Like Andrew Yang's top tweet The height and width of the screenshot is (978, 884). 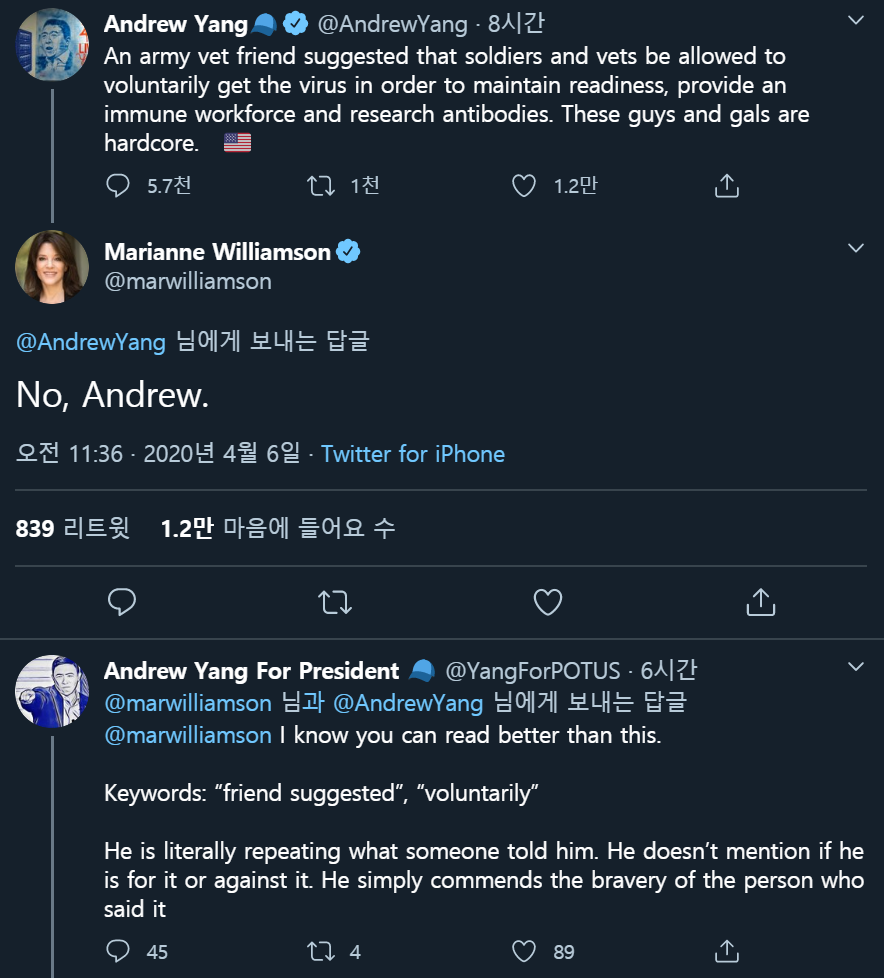524,186
